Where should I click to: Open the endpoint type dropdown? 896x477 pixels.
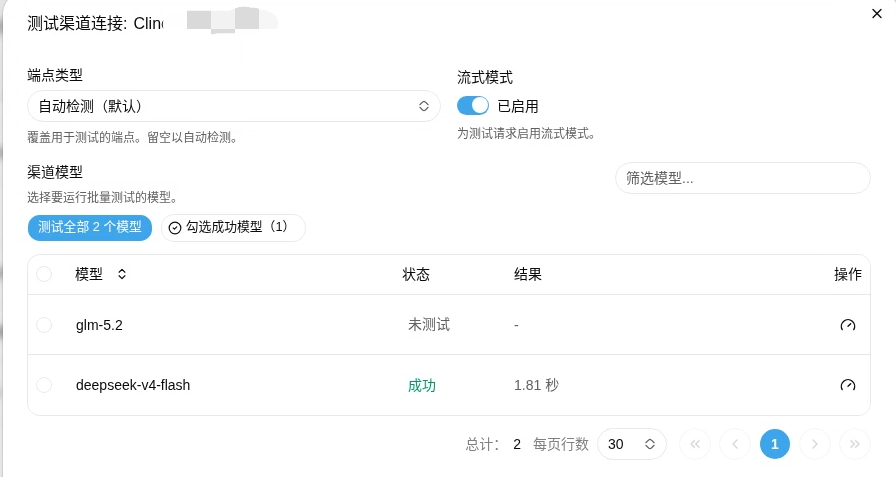234,106
